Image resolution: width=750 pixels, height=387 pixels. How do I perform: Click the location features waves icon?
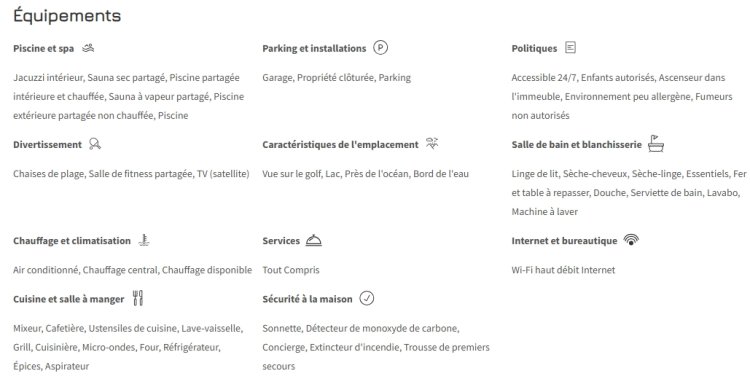click(x=432, y=144)
